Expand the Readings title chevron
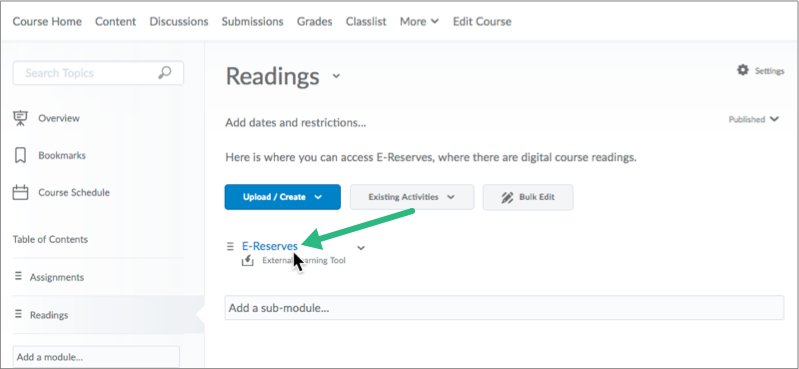 (336, 76)
